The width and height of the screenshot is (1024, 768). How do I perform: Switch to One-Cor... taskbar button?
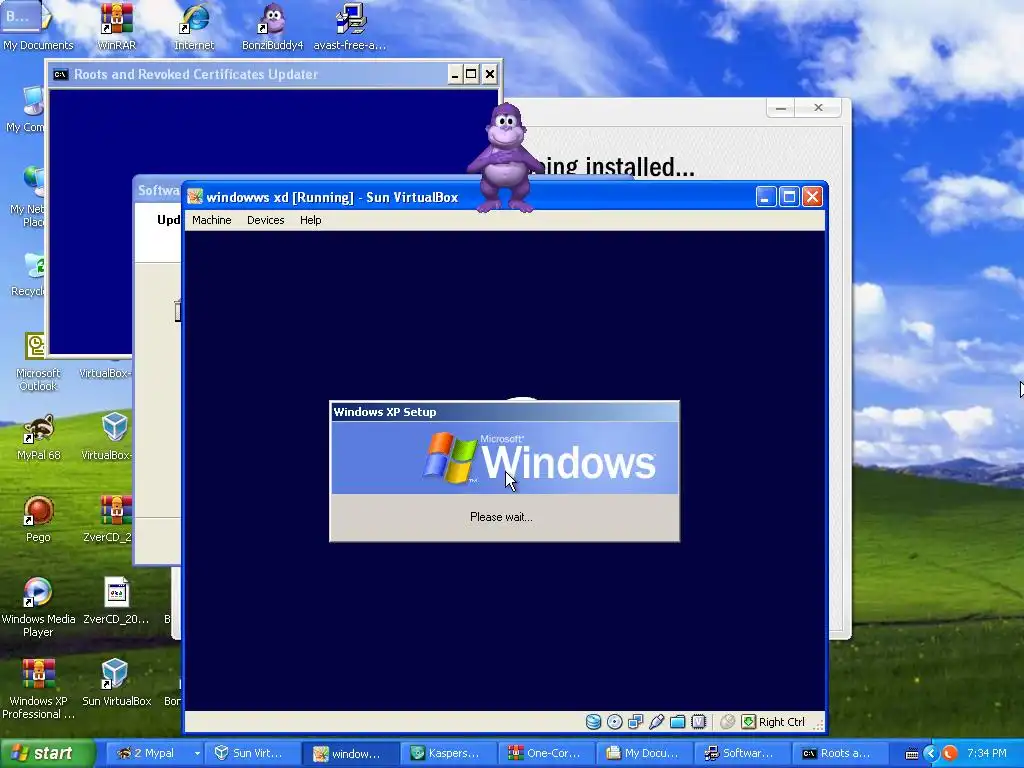point(546,754)
